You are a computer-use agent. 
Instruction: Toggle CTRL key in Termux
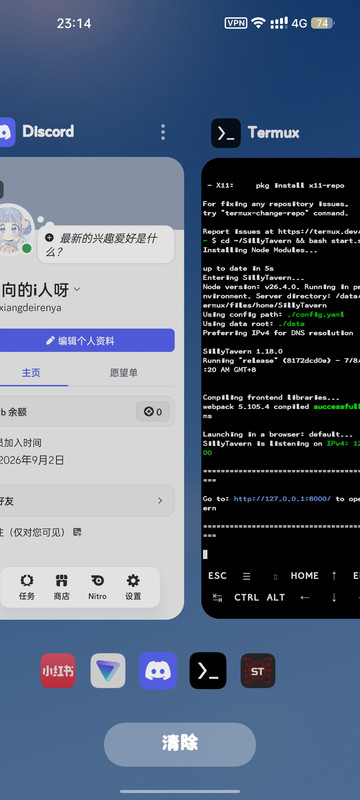(246, 597)
